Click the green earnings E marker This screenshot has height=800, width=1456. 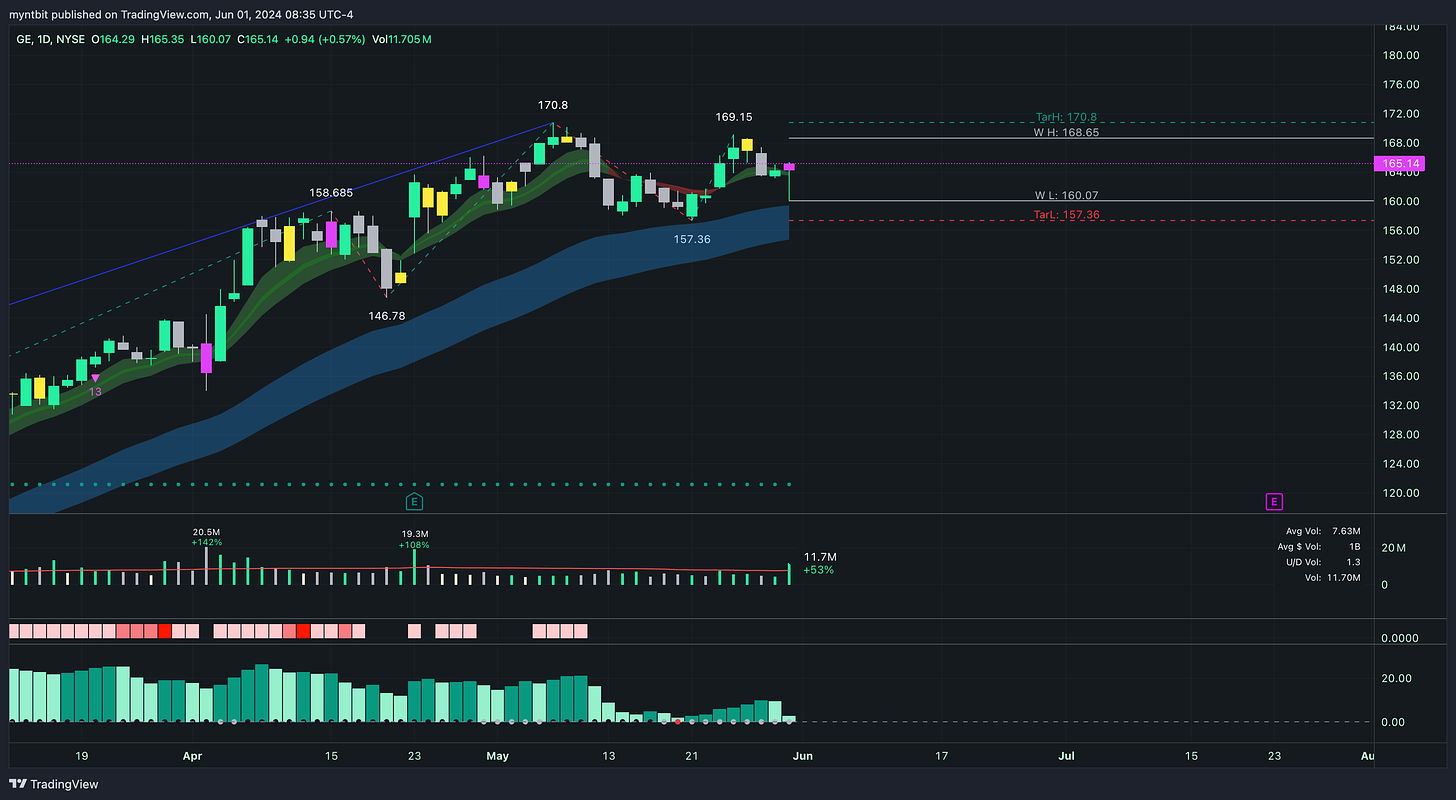(414, 501)
